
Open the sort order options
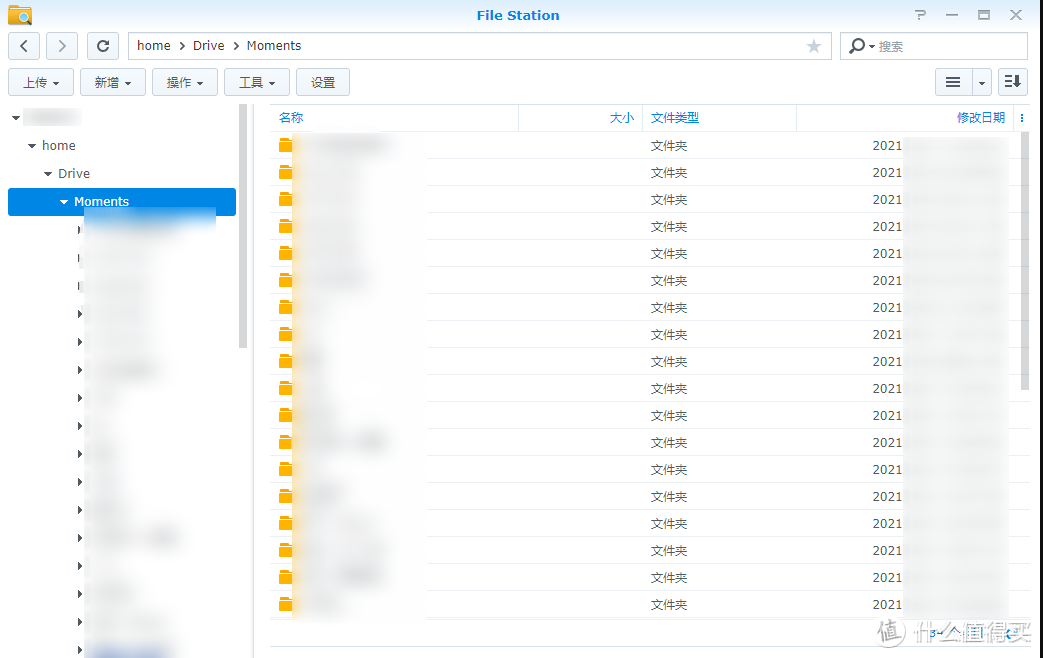pos(1012,82)
